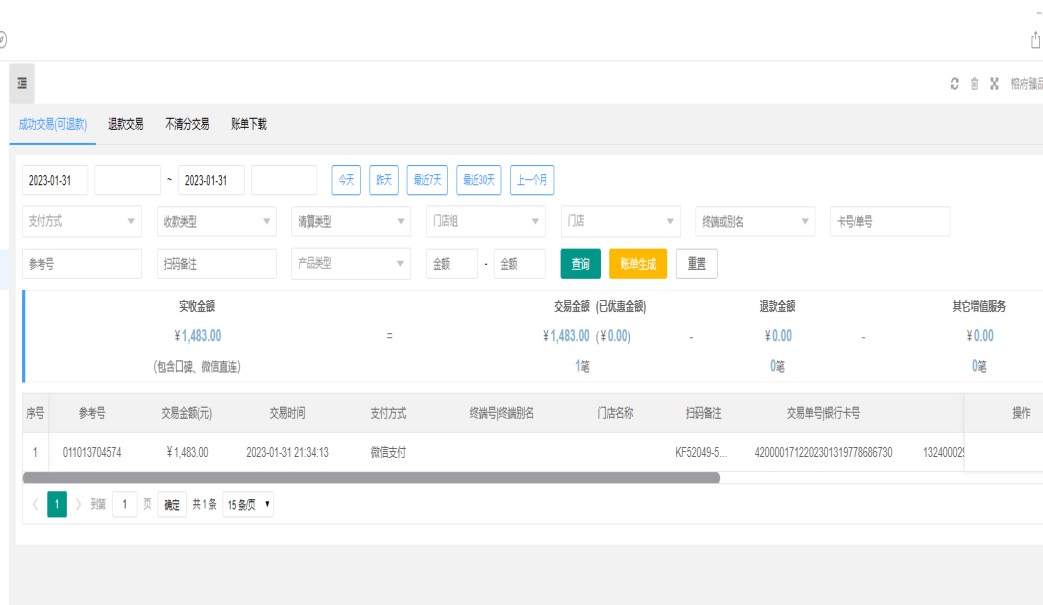Click the trash can icon
This screenshot has height=605, width=1043.
(974, 84)
